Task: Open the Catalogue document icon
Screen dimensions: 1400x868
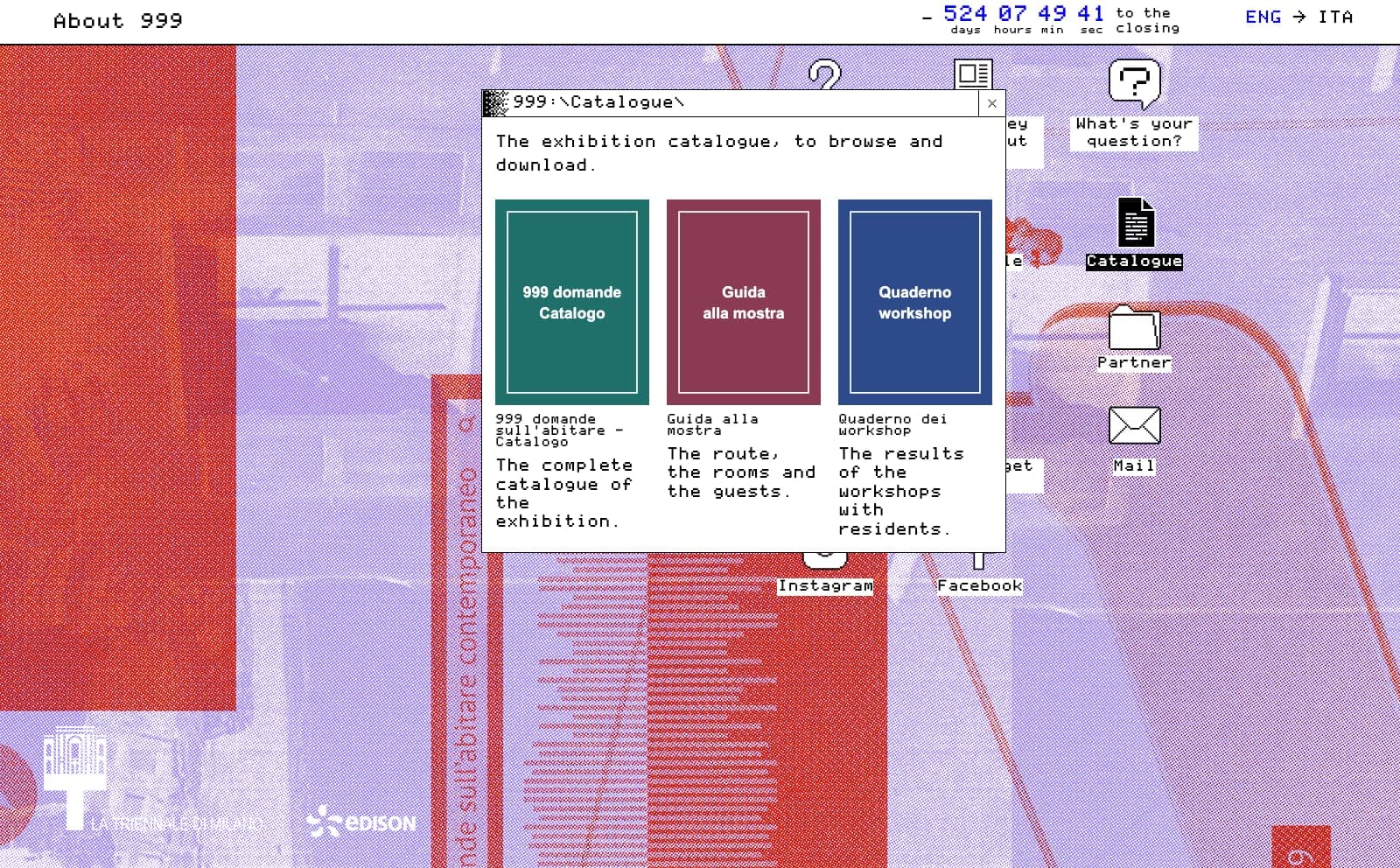Action: click(1136, 222)
